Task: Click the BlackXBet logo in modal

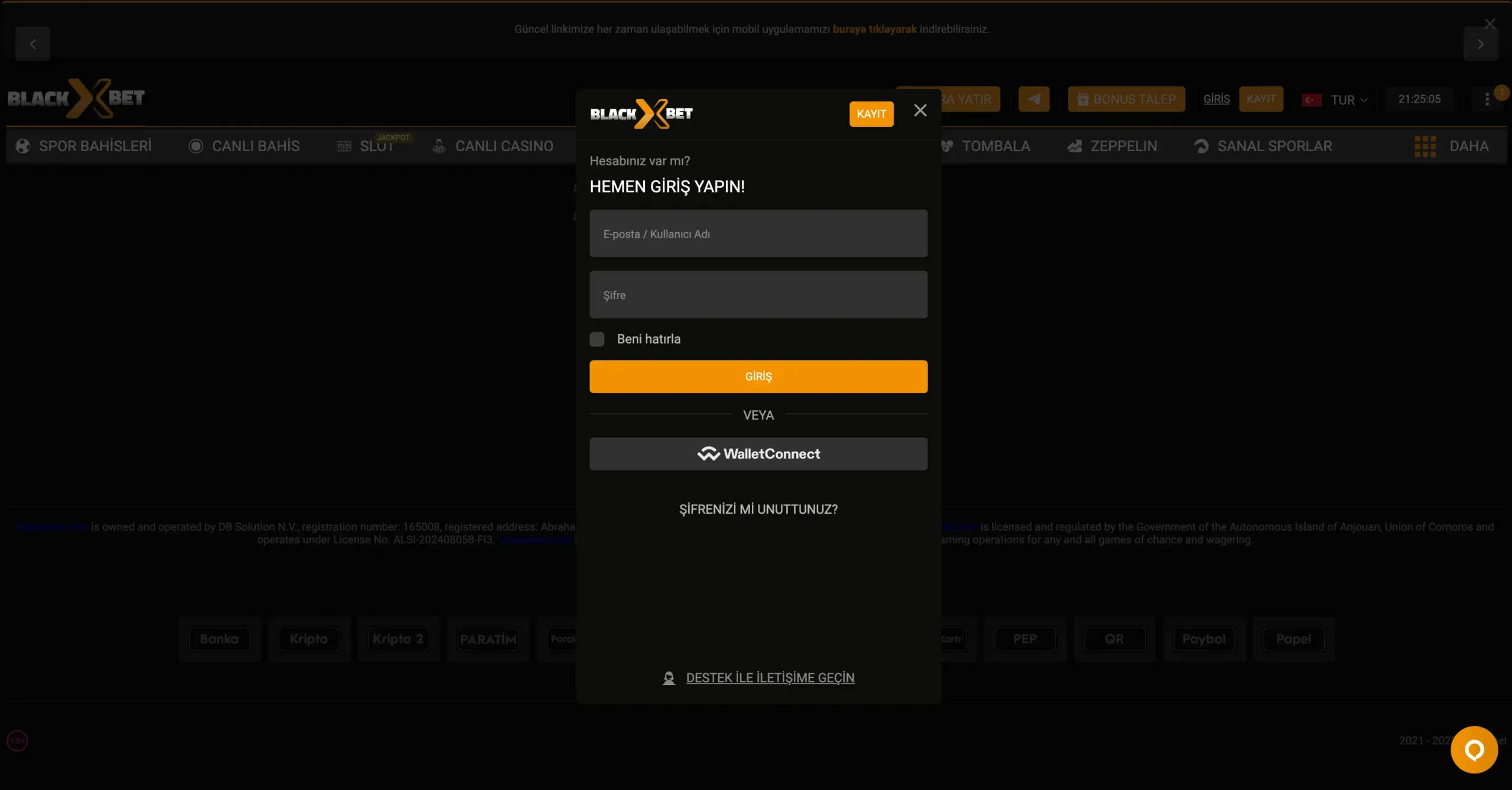Action: coord(641,114)
